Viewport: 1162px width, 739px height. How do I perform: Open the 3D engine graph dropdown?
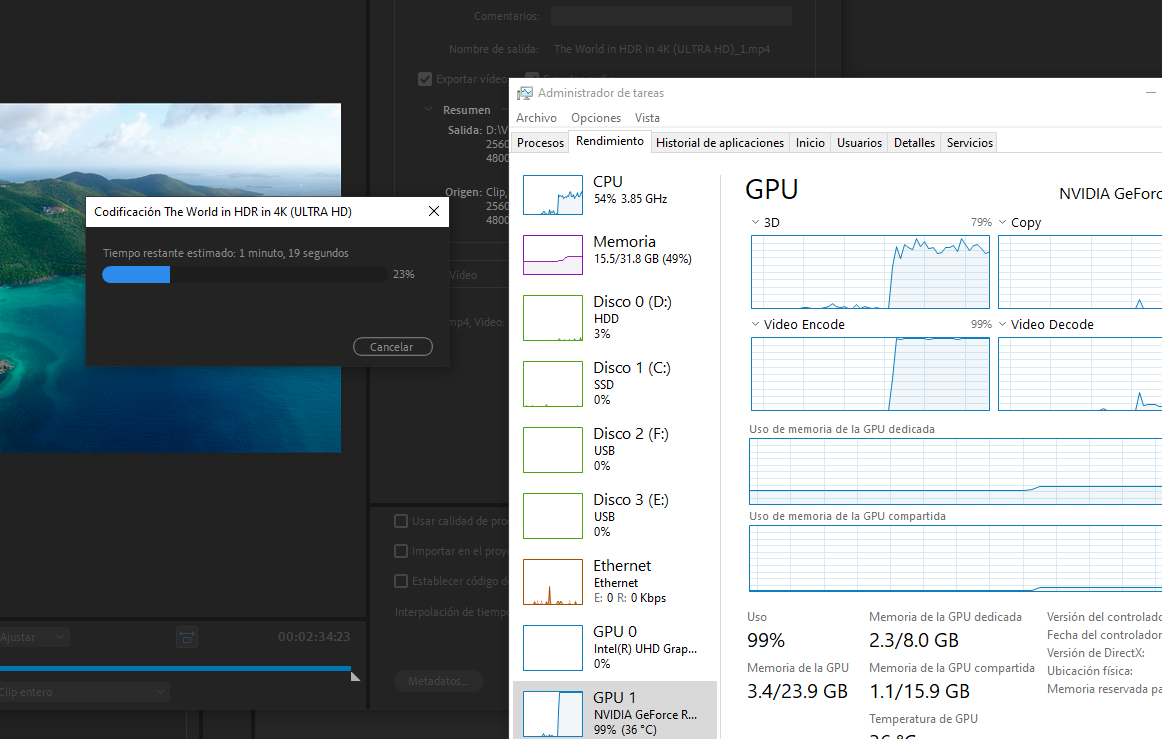point(757,223)
